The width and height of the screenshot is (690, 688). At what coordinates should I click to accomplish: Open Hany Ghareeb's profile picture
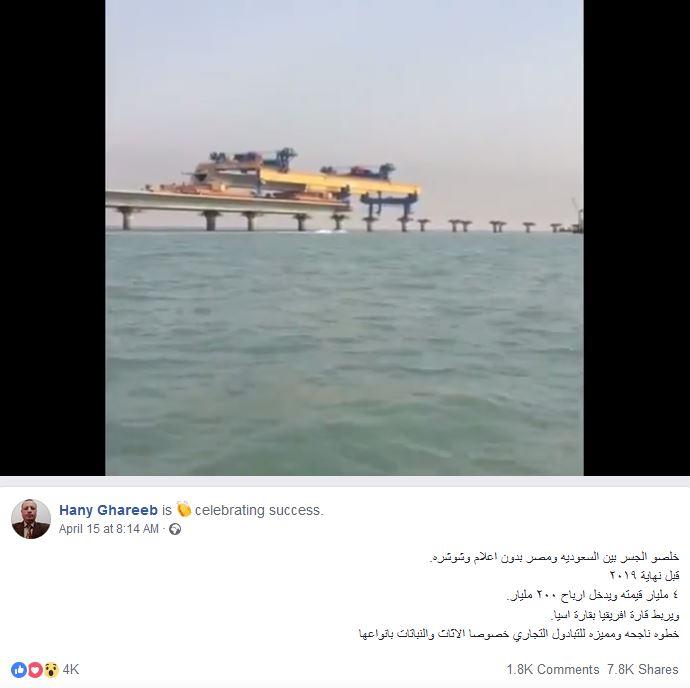[x=31, y=519]
